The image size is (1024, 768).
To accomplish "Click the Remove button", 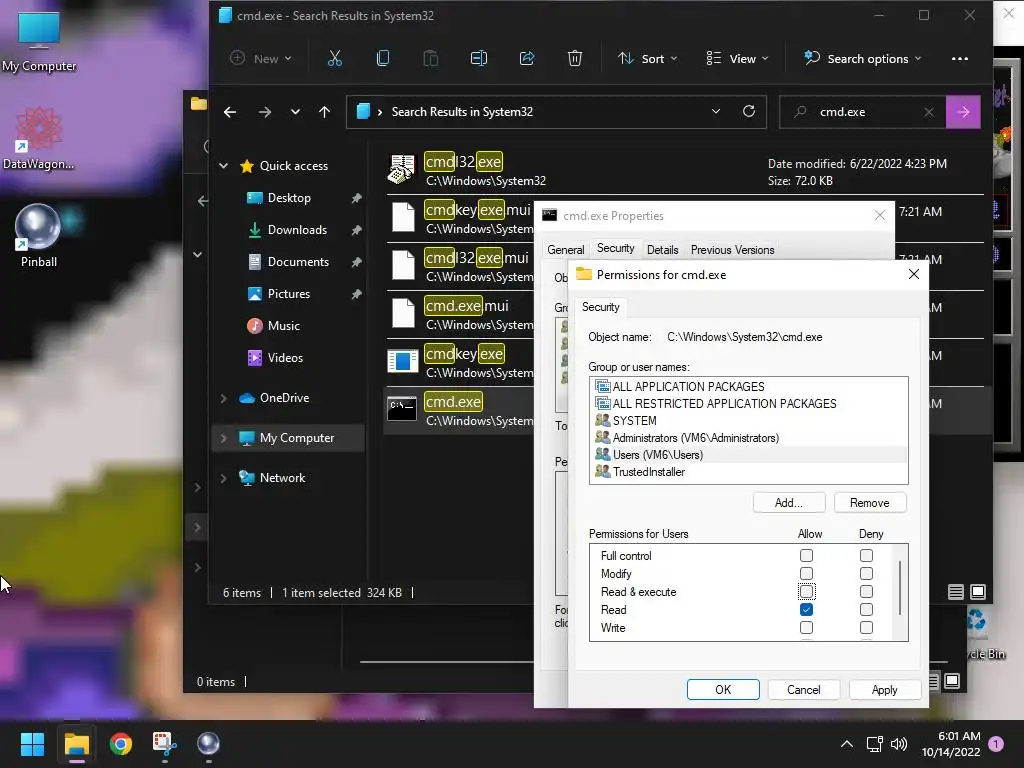I will tap(869, 503).
